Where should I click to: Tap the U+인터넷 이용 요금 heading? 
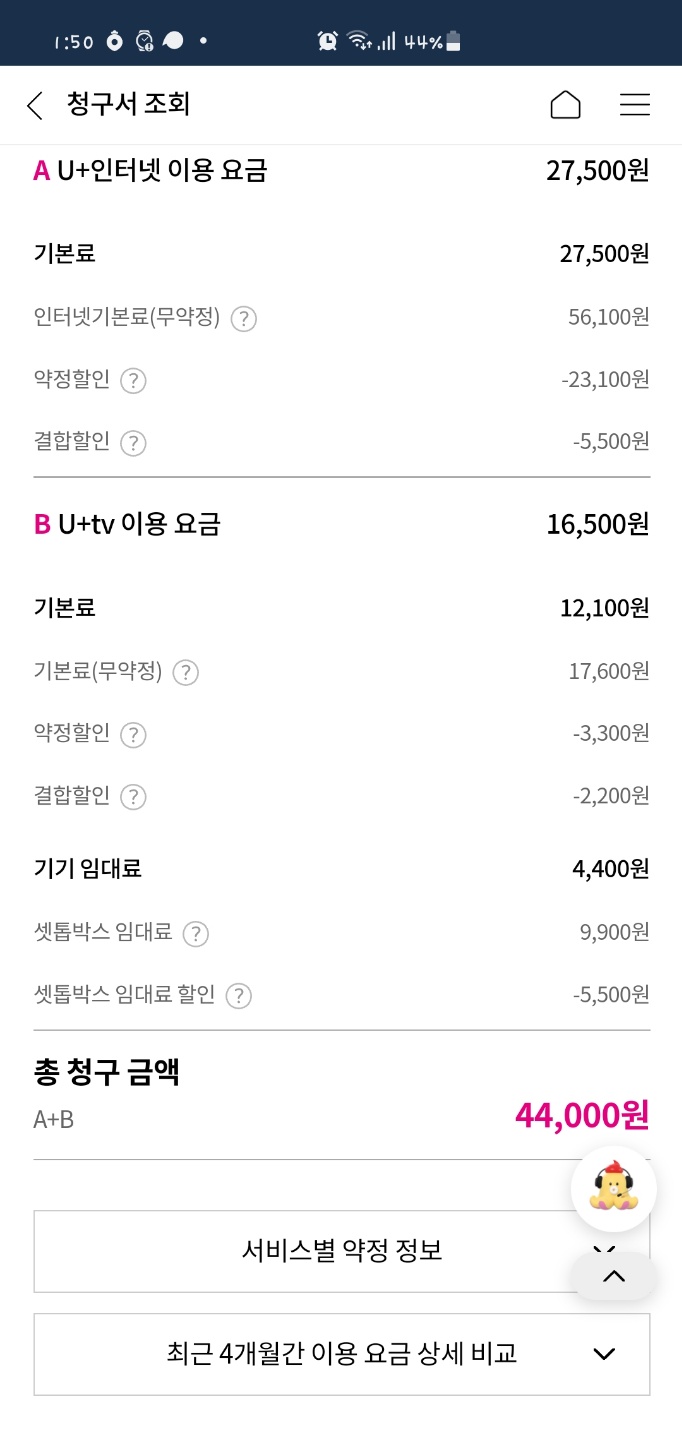(x=161, y=171)
